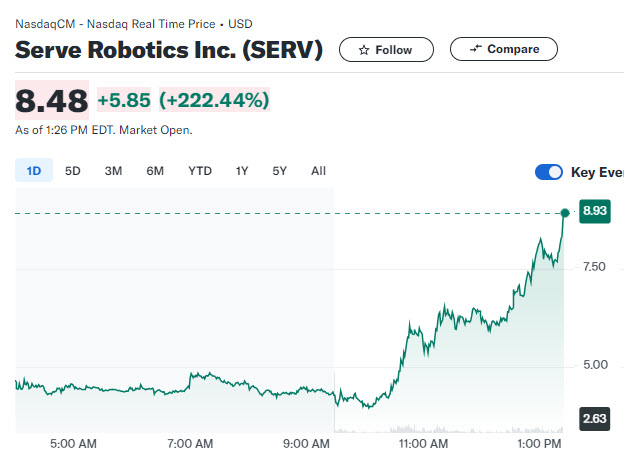624x467 pixels.
Task: Switch to the 3M chart range
Action: point(113,171)
